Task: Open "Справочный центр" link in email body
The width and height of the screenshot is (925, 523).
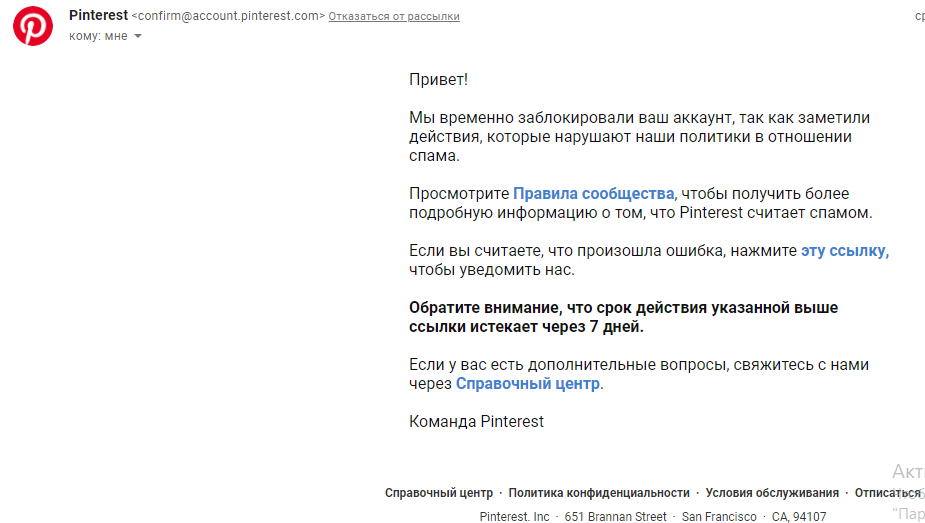Action: (x=528, y=383)
